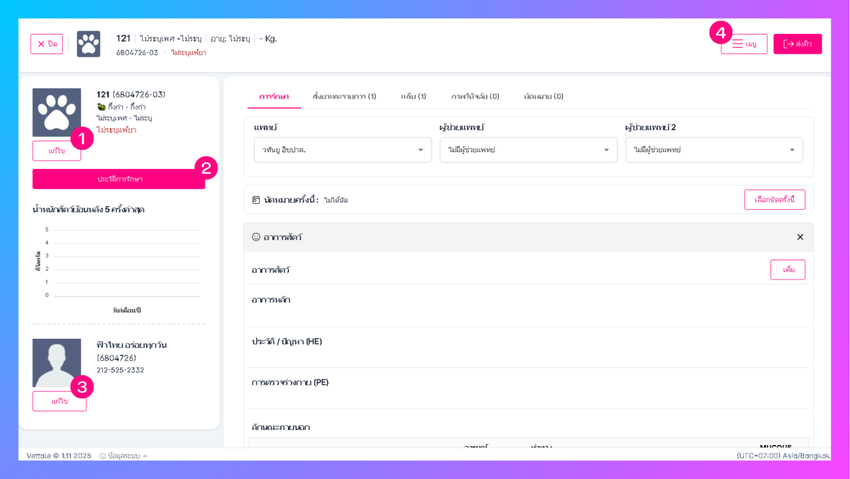Open the แพทย์ doctor dropdown

click(343, 150)
